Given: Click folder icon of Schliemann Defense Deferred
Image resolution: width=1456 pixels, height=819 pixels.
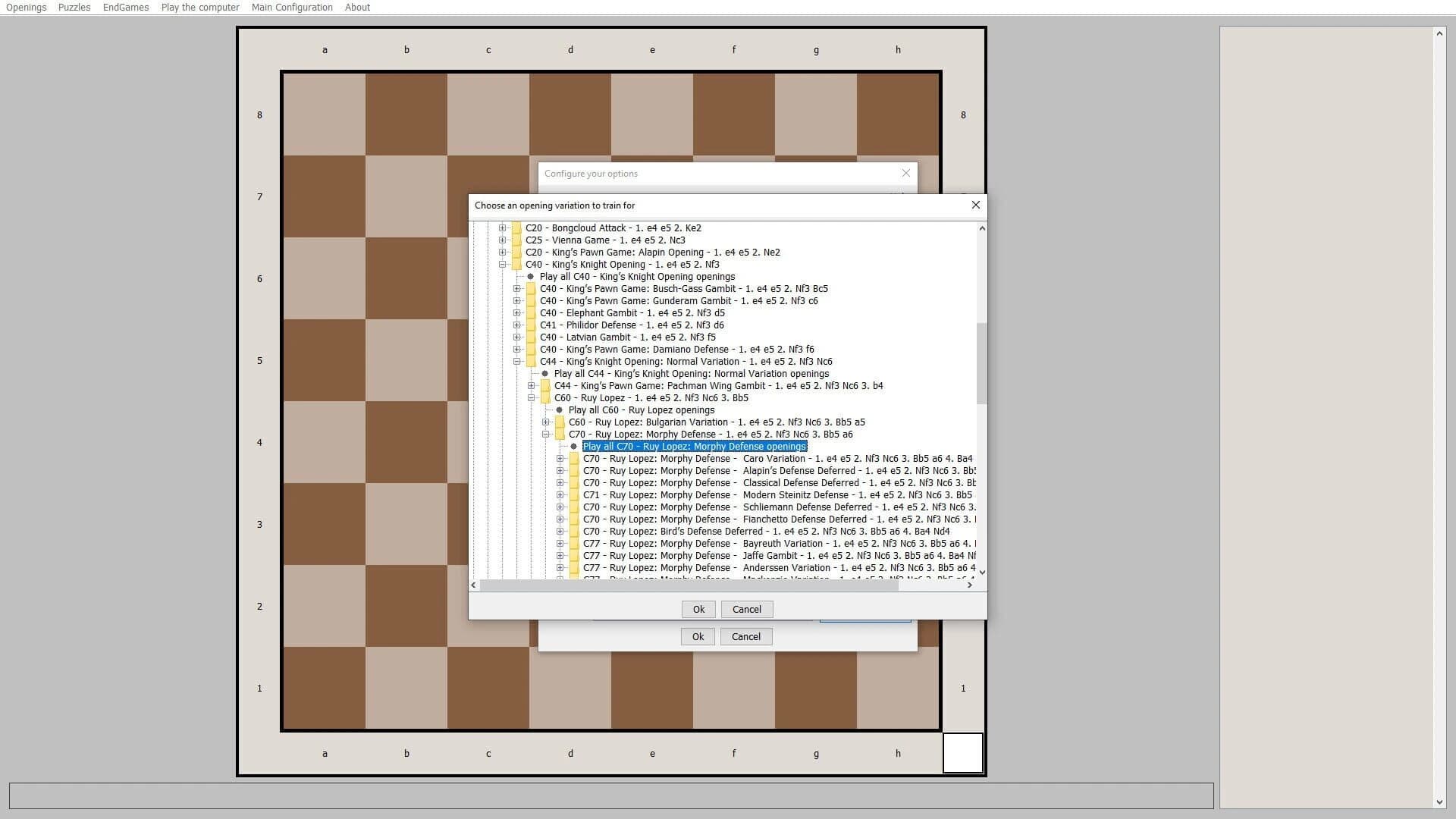Looking at the screenshot, I should click(x=574, y=507).
